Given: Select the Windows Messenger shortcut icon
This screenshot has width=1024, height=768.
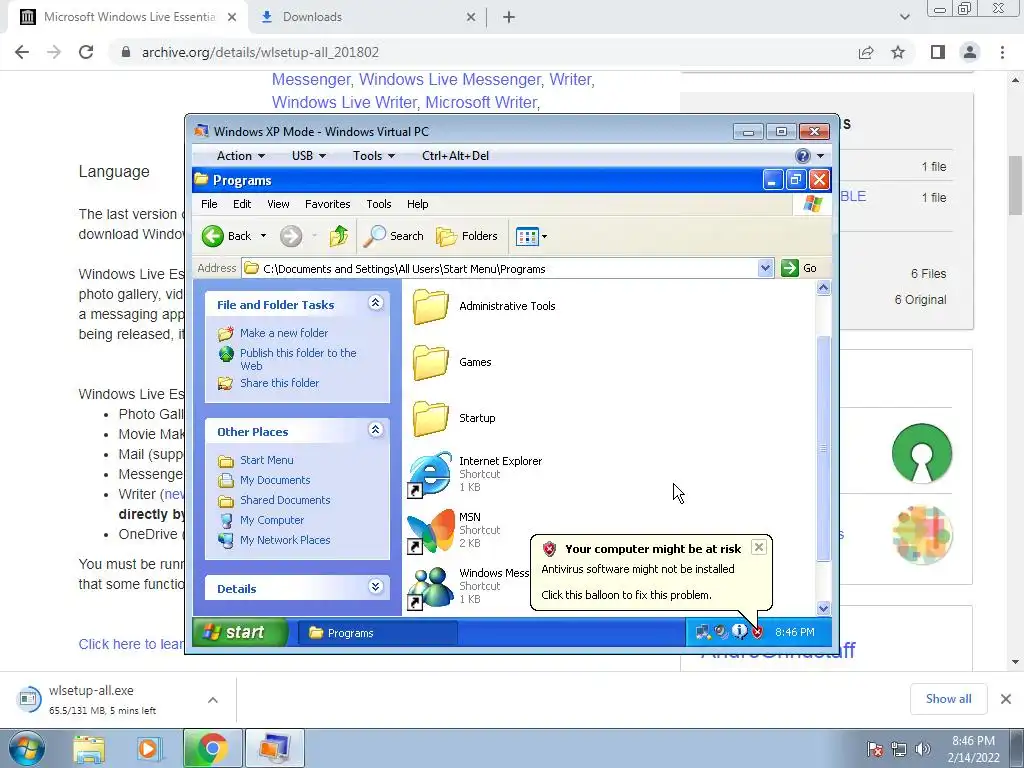Looking at the screenshot, I should tap(430, 586).
